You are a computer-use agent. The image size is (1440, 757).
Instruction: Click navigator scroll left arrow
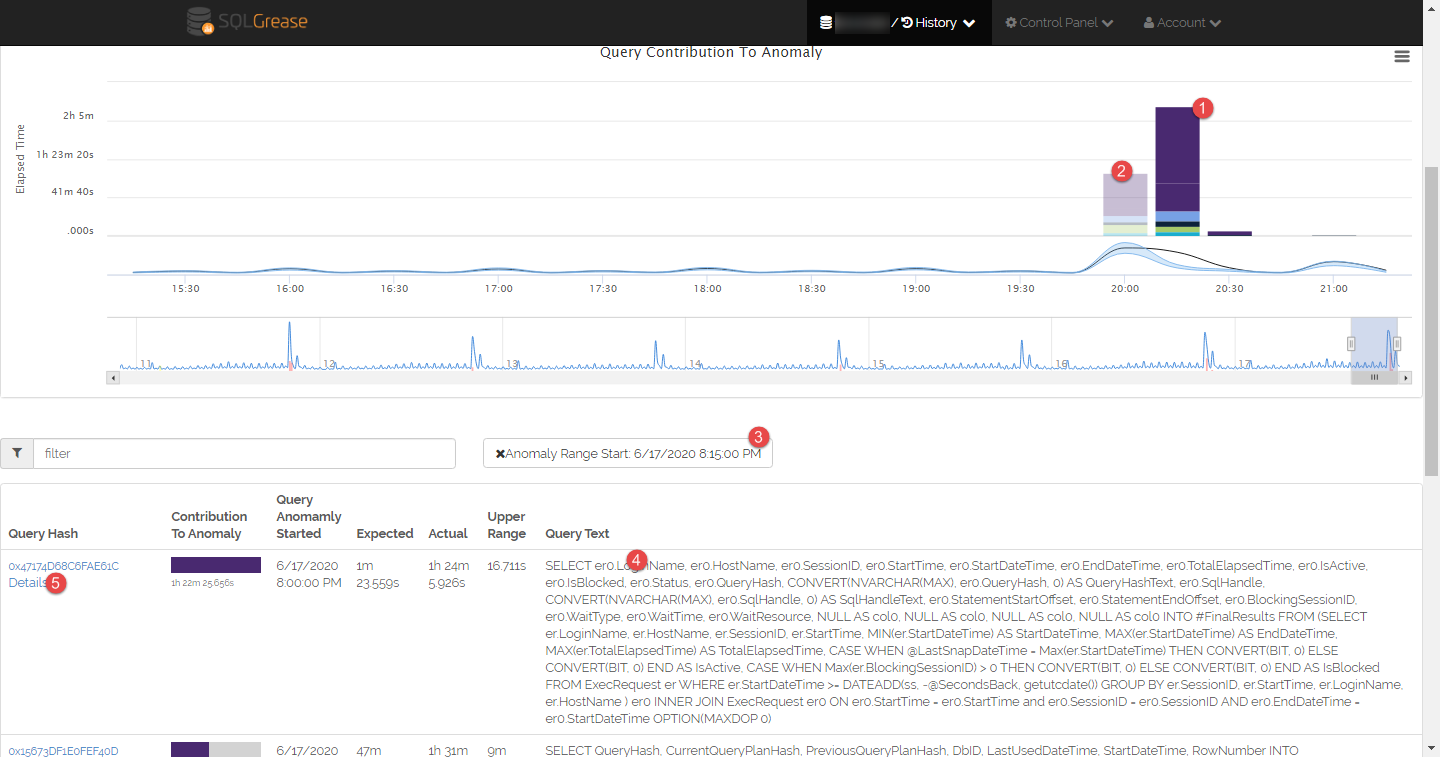click(113, 378)
